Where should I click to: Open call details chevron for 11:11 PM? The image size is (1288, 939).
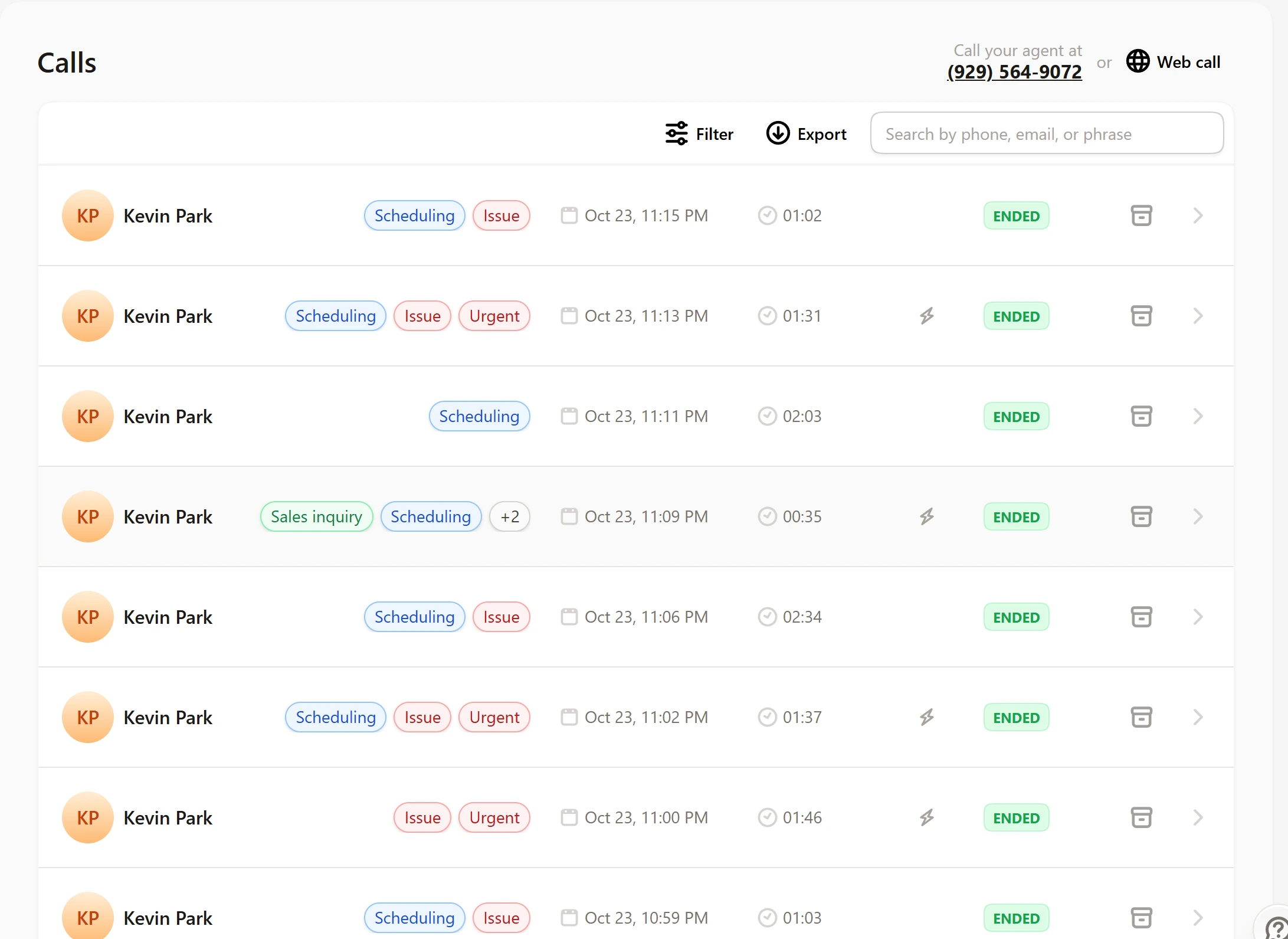[1198, 416]
